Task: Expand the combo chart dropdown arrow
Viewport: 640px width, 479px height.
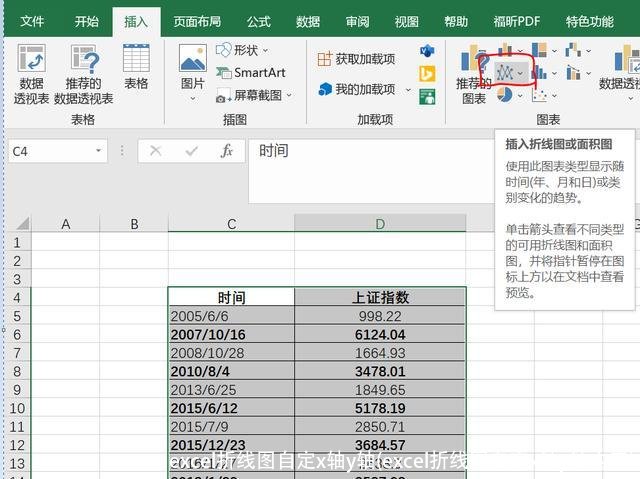Action: tap(589, 73)
